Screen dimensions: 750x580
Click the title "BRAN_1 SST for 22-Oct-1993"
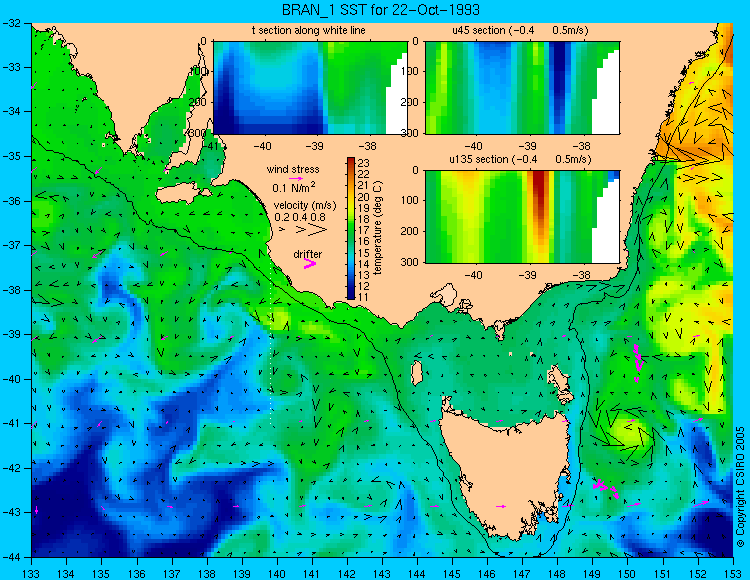[380, 10]
